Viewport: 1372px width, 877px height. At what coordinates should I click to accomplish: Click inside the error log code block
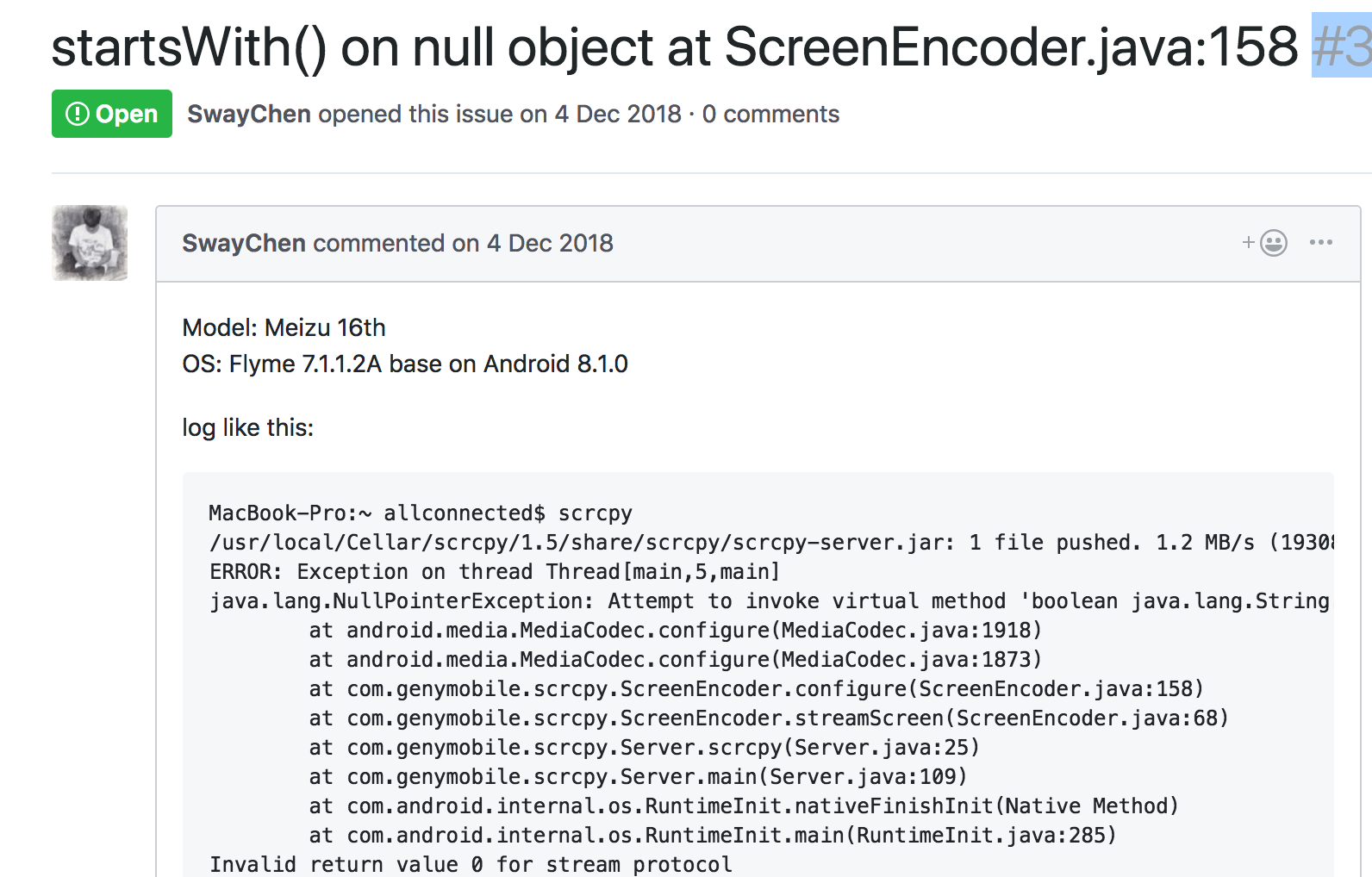coord(689,672)
